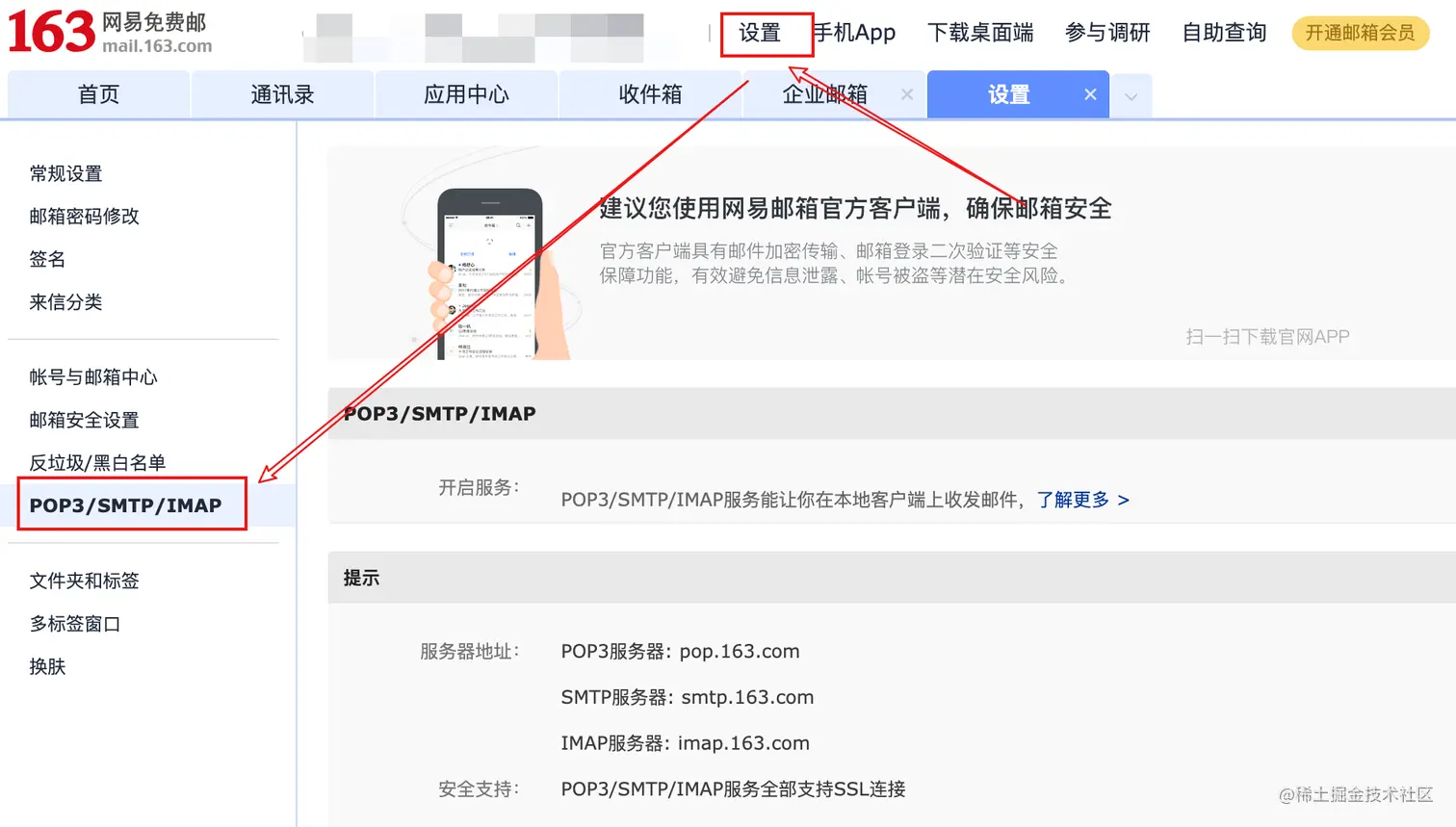Click the 163 mail logo
Screen dimensions: 1456x827
click(110, 32)
